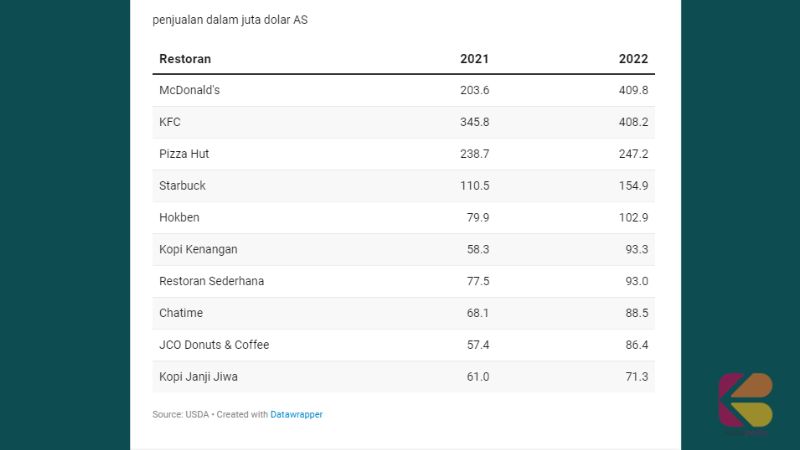Image resolution: width=800 pixels, height=450 pixels.
Task: Select the KFC row name
Action: (170, 122)
